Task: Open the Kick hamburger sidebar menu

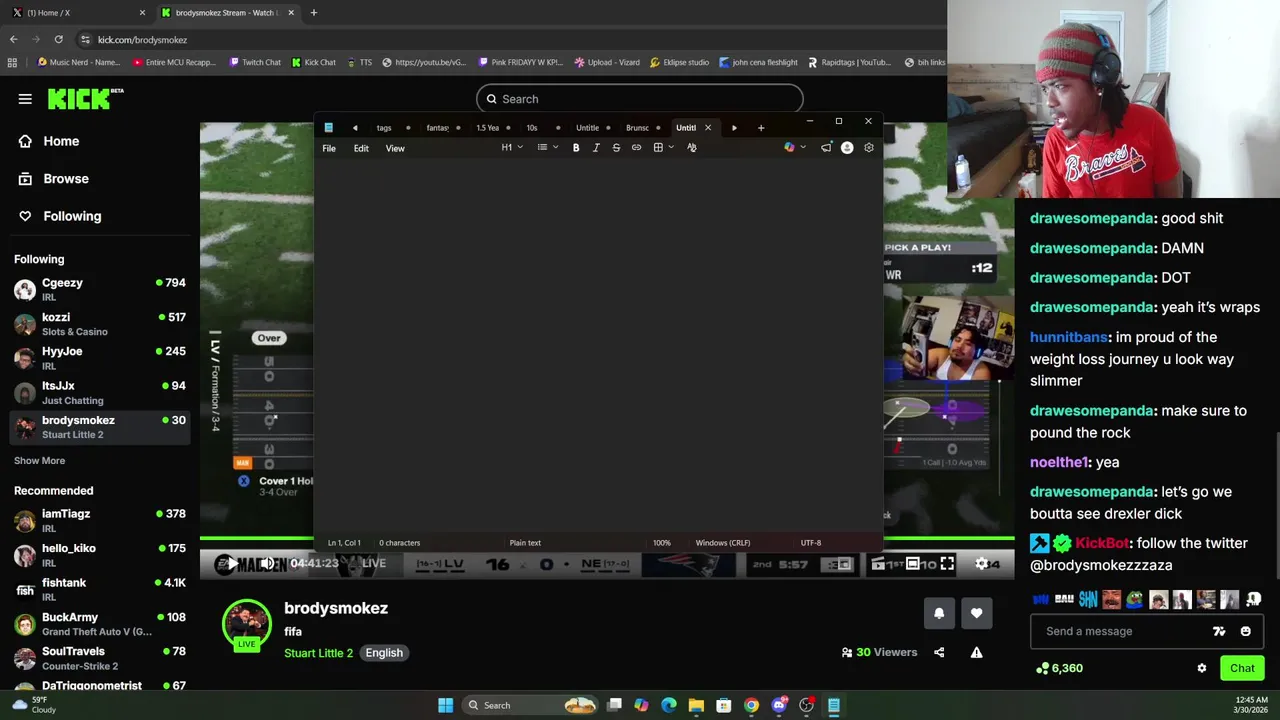Action: [25, 99]
